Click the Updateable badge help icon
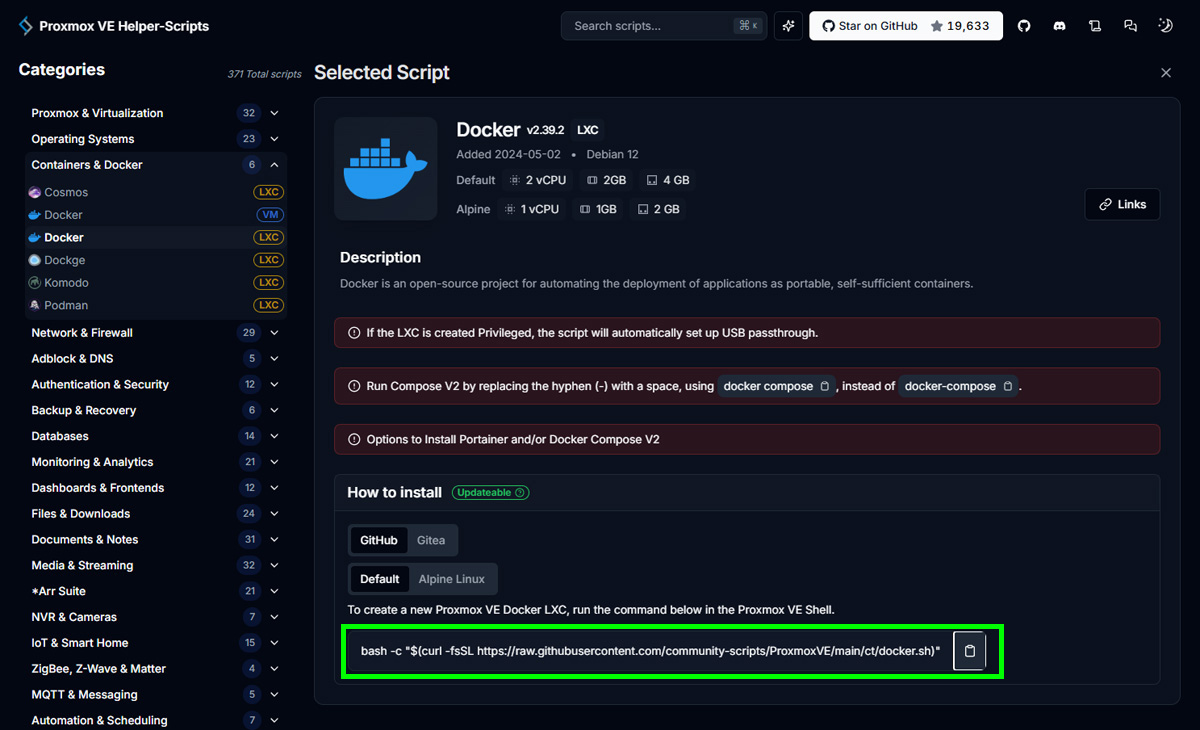 pos(522,493)
